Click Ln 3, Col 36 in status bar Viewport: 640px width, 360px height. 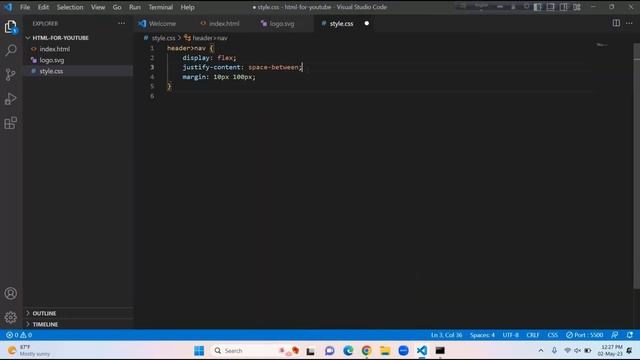447,335
